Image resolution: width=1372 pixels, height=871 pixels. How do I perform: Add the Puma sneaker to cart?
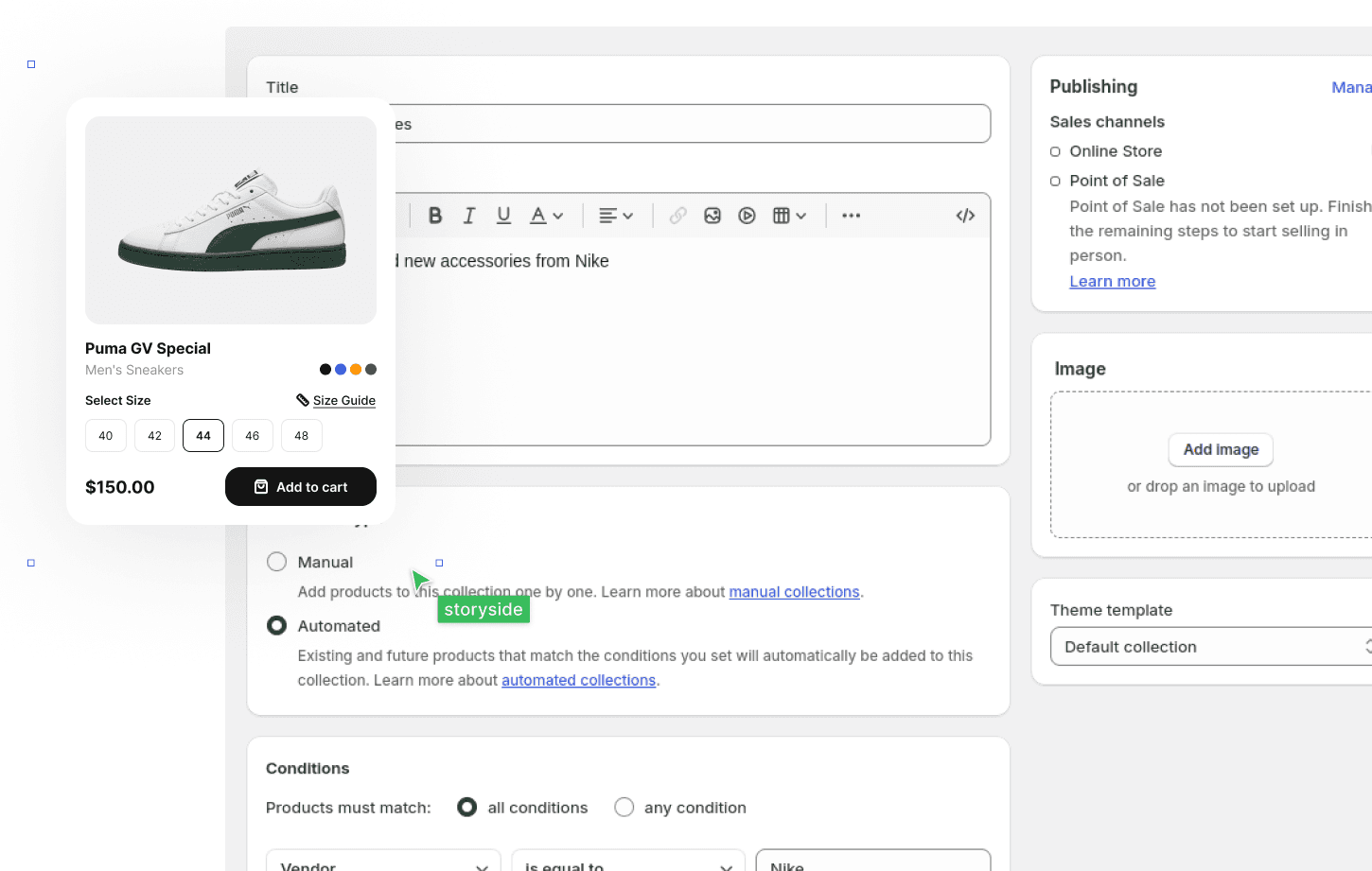click(x=301, y=487)
